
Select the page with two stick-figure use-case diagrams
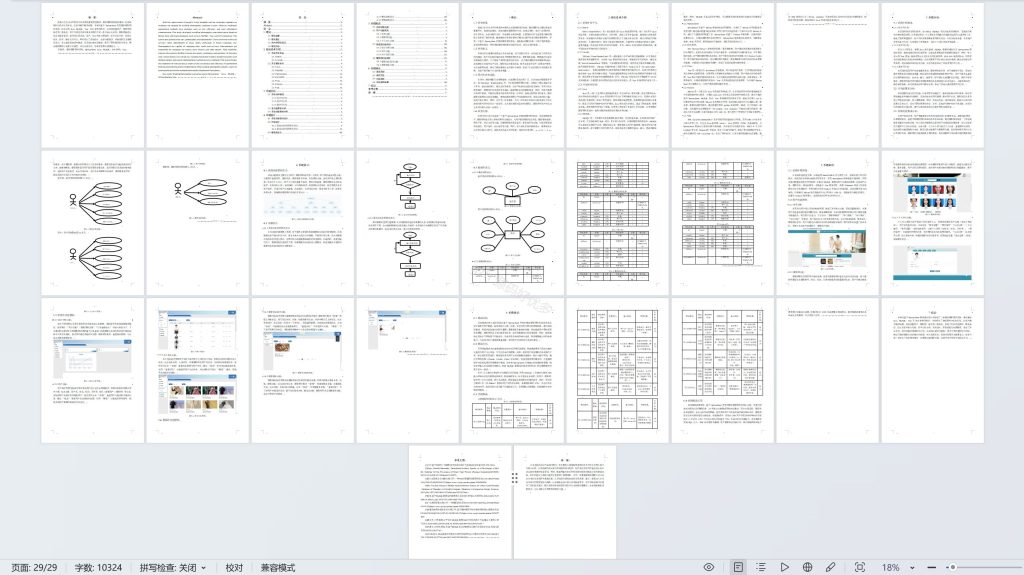(93, 223)
